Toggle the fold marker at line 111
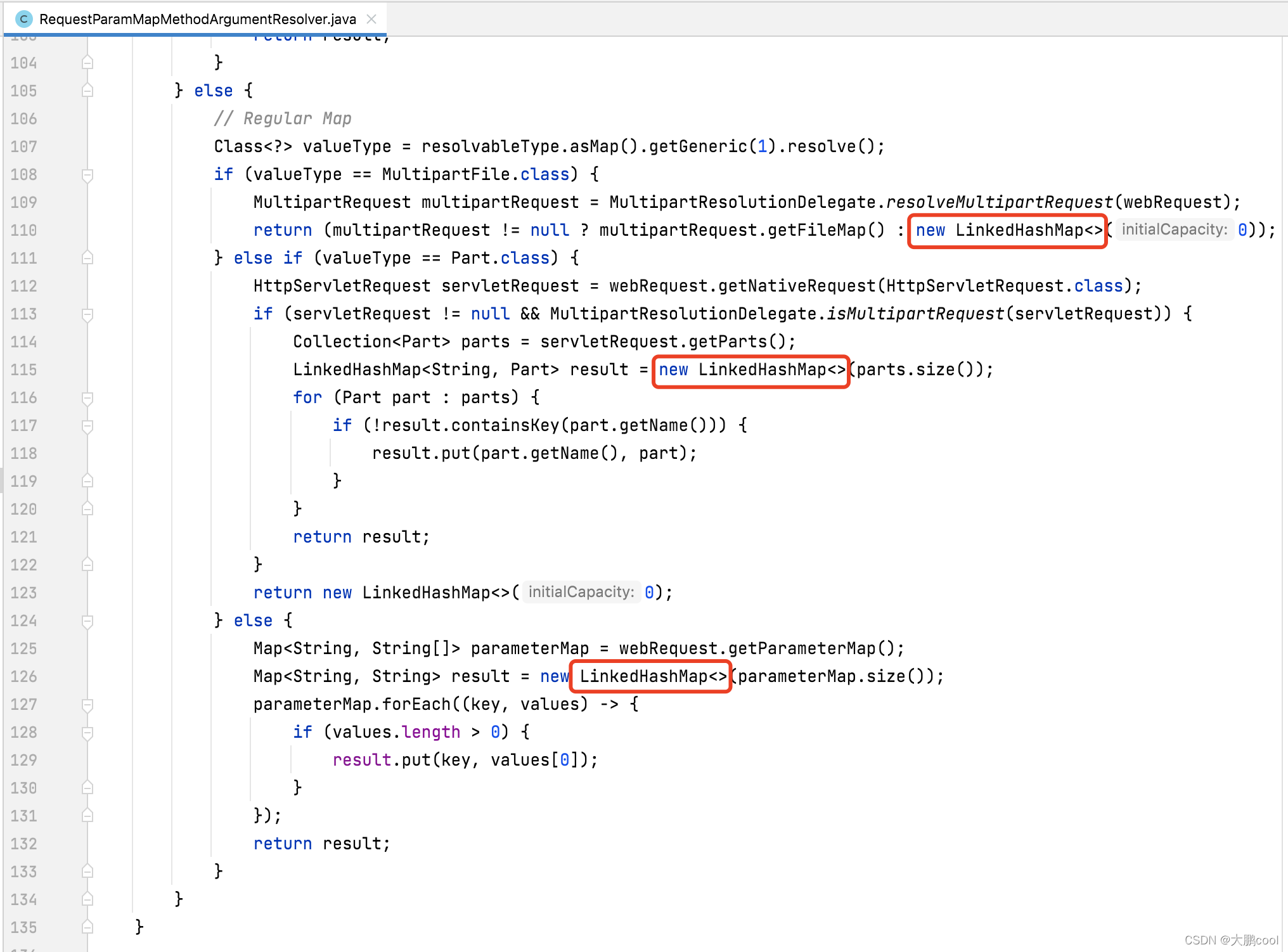 (x=87, y=258)
